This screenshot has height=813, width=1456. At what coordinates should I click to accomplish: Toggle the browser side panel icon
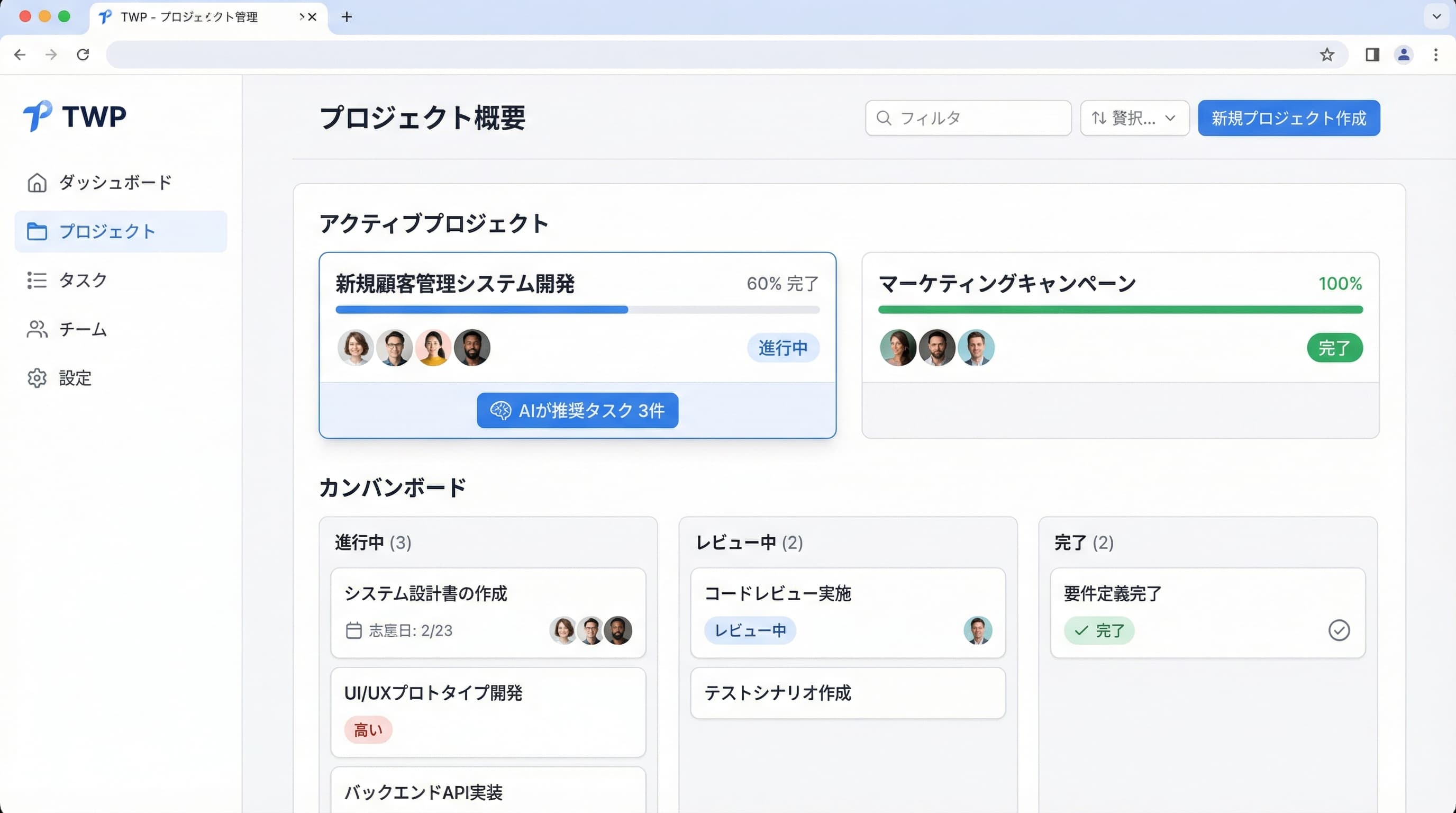coord(1372,55)
